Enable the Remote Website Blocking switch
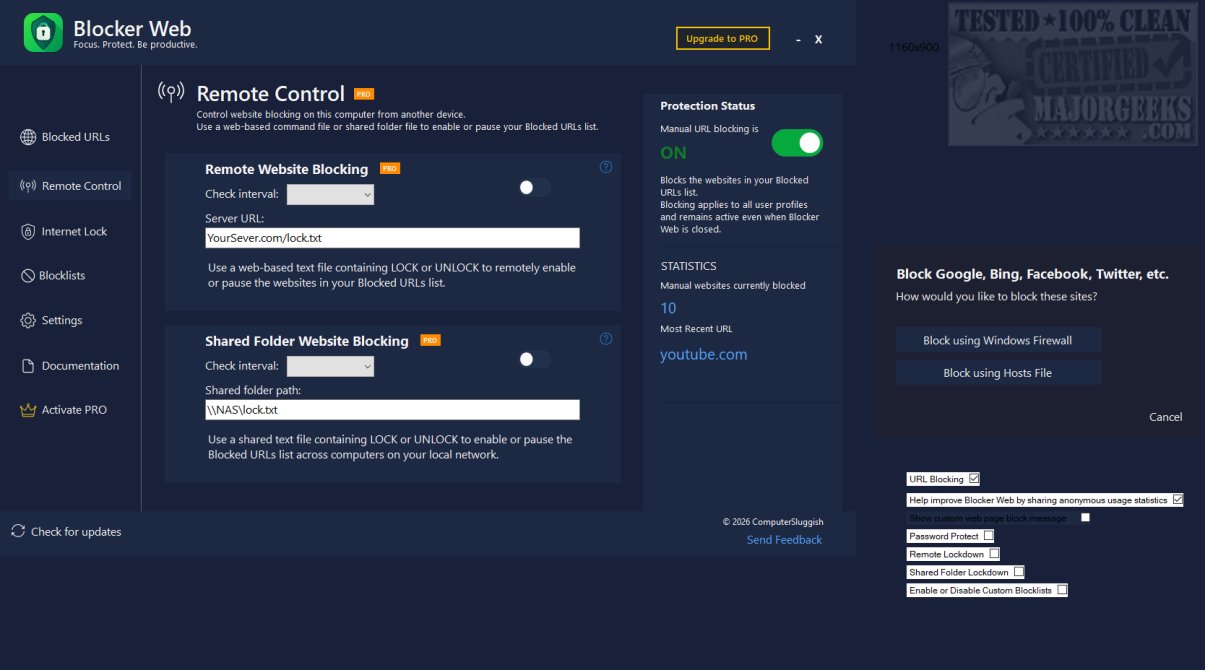Viewport: 1205px width, 670px height. (534, 187)
